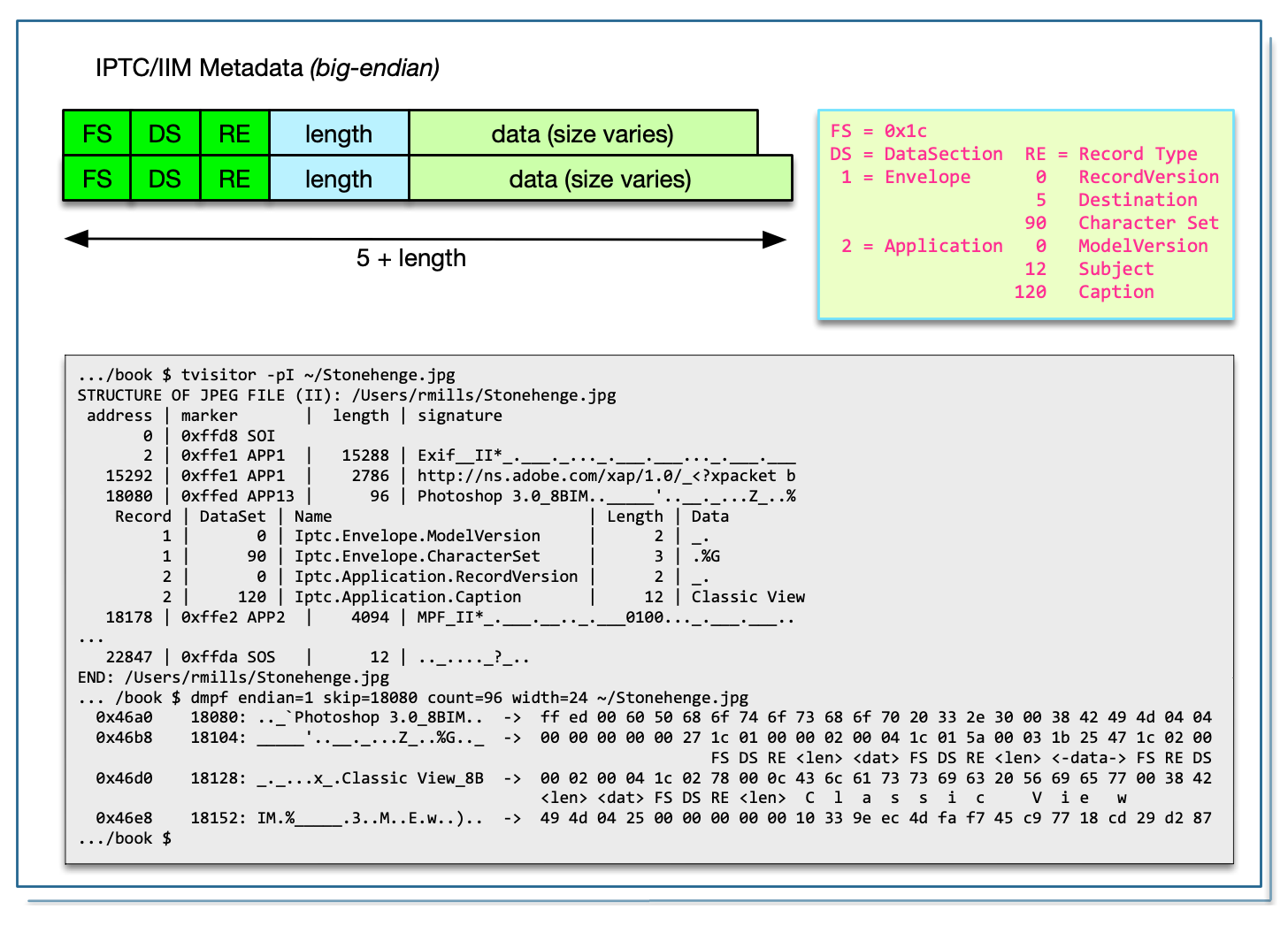Select the dmpf command line in the terminal
The image size is (1288, 933).
[x=413, y=698]
